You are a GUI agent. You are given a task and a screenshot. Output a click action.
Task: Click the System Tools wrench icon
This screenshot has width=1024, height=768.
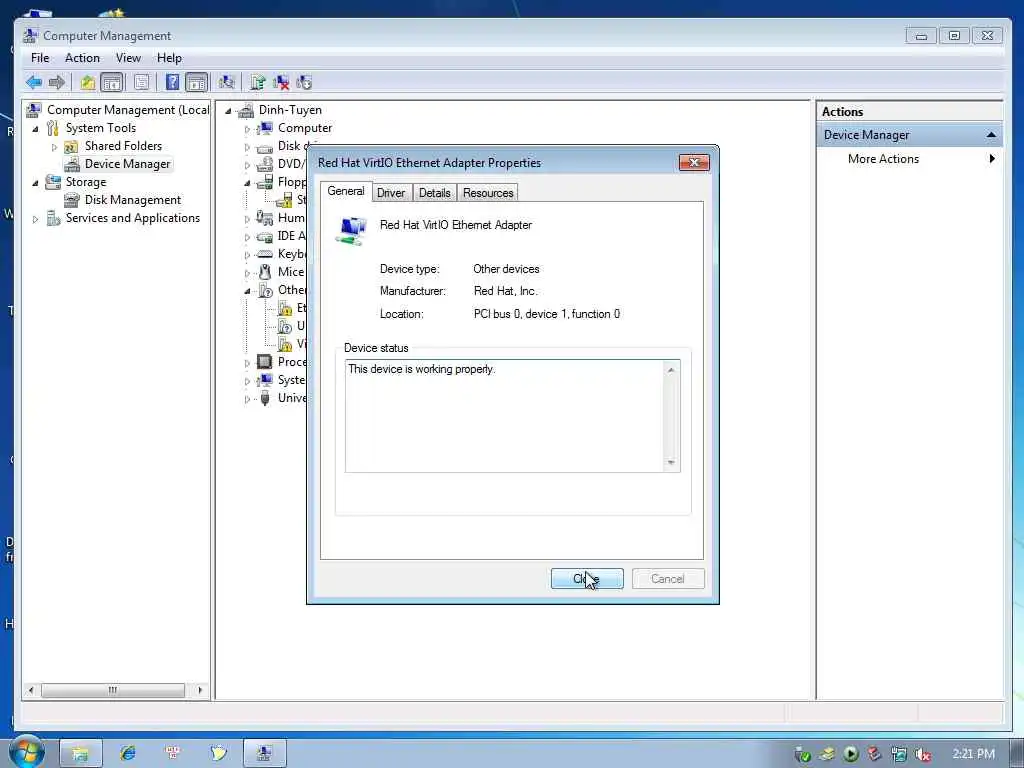53,128
